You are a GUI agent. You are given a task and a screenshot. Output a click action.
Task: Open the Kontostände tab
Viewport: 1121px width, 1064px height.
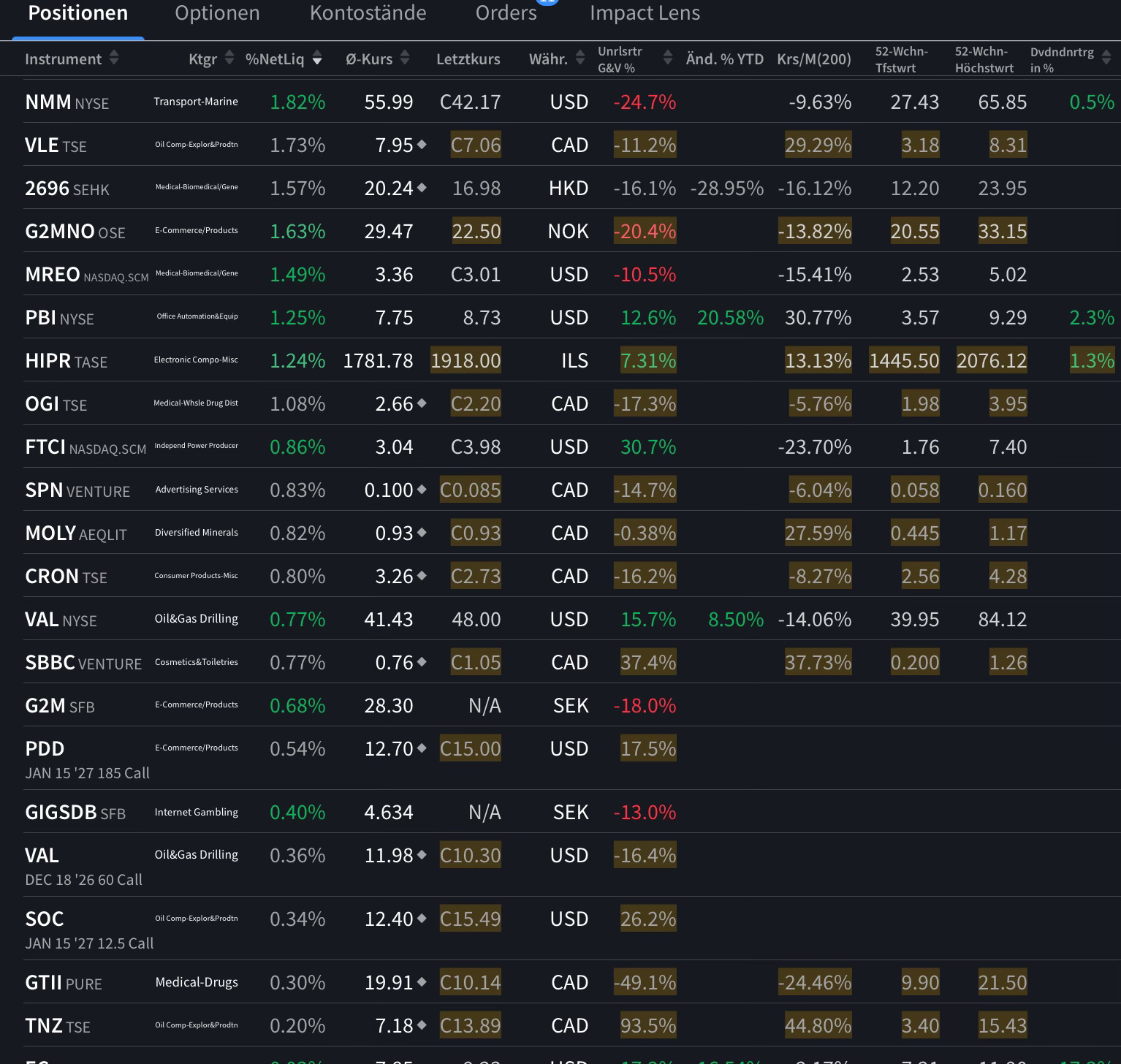pyautogui.click(x=368, y=13)
